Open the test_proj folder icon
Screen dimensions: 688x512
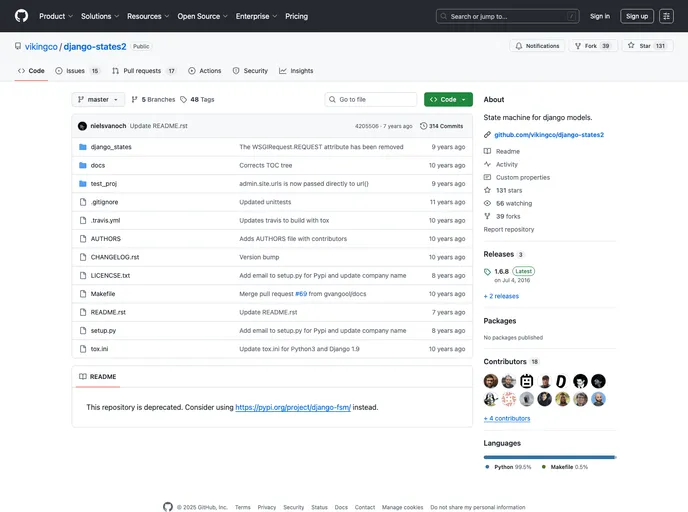[x=82, y=184]
